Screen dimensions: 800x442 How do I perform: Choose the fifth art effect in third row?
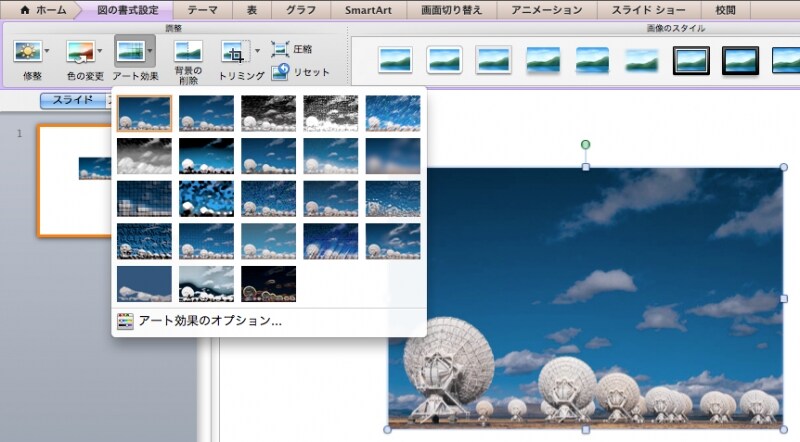393,199
